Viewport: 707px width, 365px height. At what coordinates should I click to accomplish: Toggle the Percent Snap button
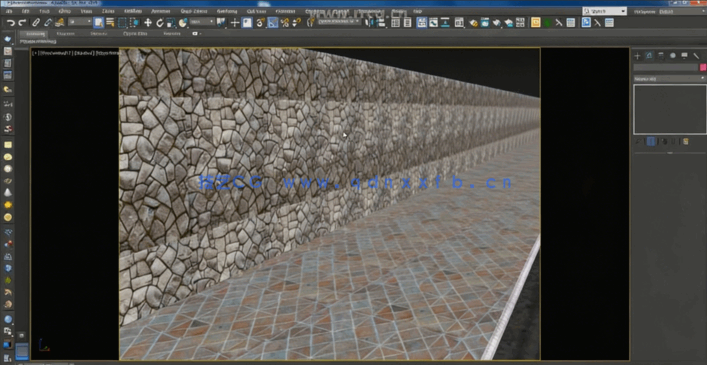[x=285, y=23]
